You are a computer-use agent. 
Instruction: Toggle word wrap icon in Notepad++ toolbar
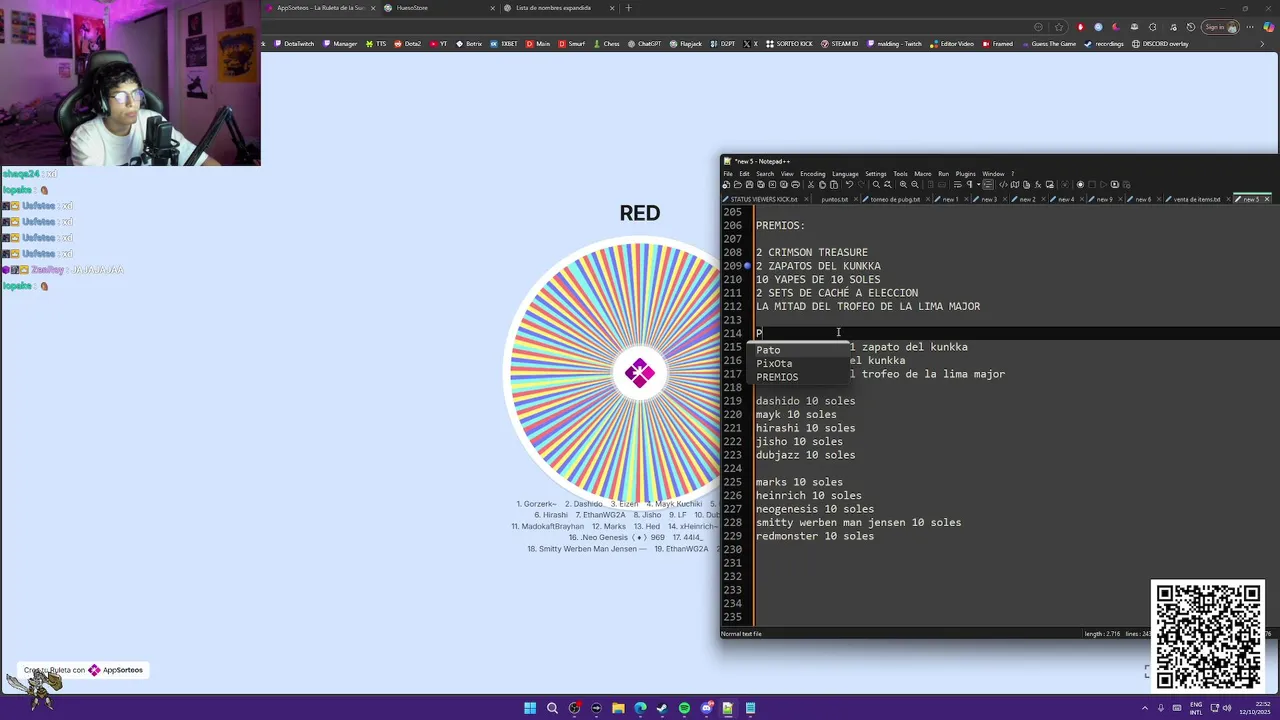(x=957, y=184)
